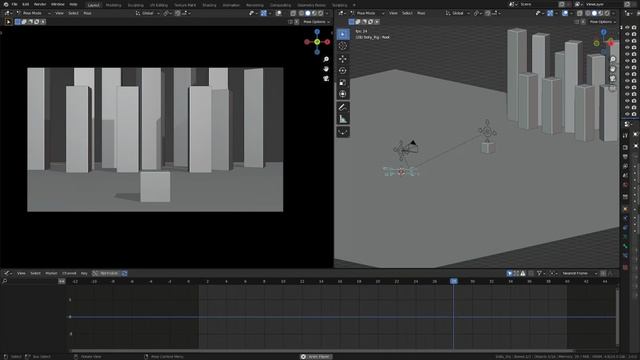Select the Rotate tool in right viewport toolbar
Image resolution: width=640 pixels, height=360 pixels.
(343, 71)
